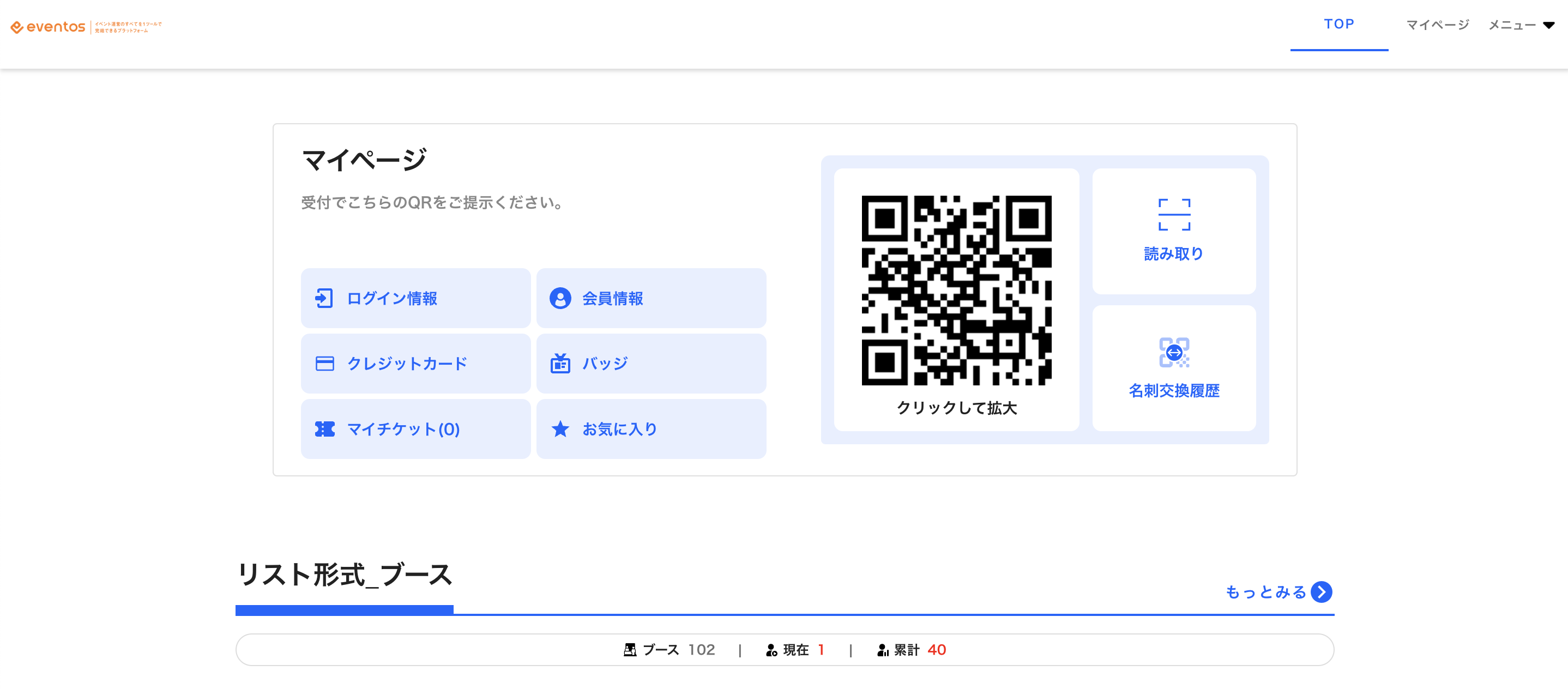This screenshot has height=689, width=1568.
Task: Click the star favorites icon
Action: pyautogui.click(x=560, y=428)
